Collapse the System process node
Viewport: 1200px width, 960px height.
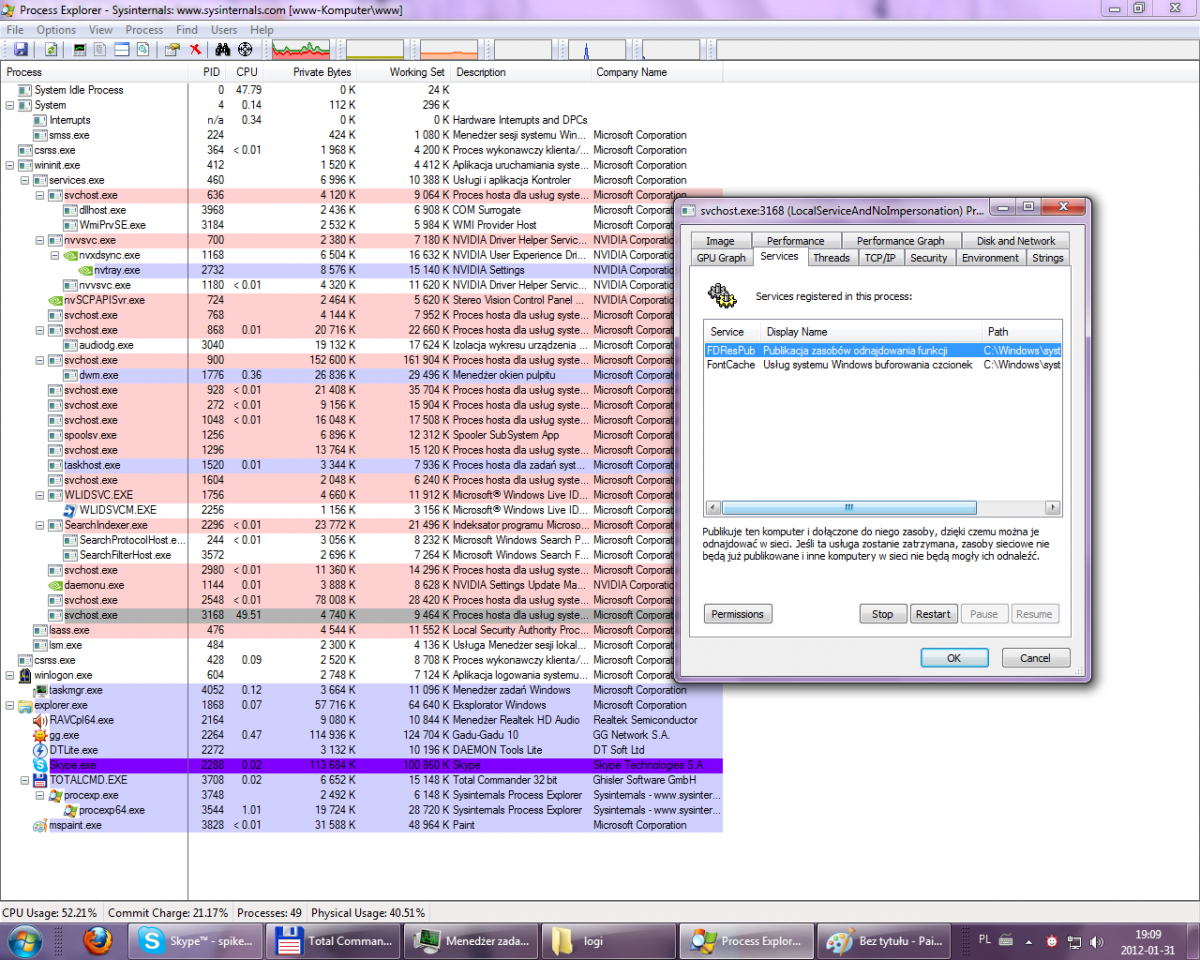pyautogui.click(x=10, y=105)
